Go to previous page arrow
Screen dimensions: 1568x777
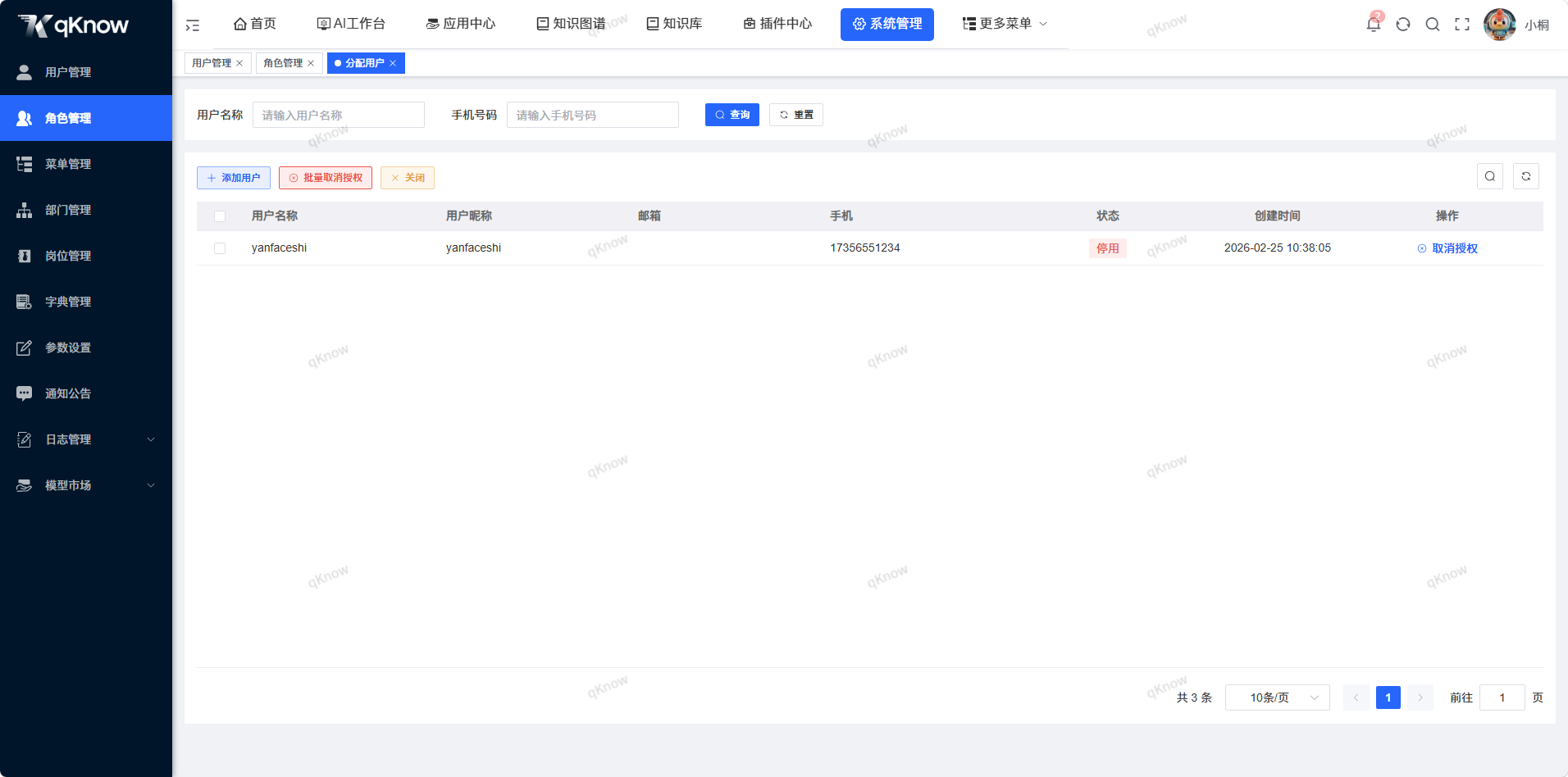(1356, 697)
